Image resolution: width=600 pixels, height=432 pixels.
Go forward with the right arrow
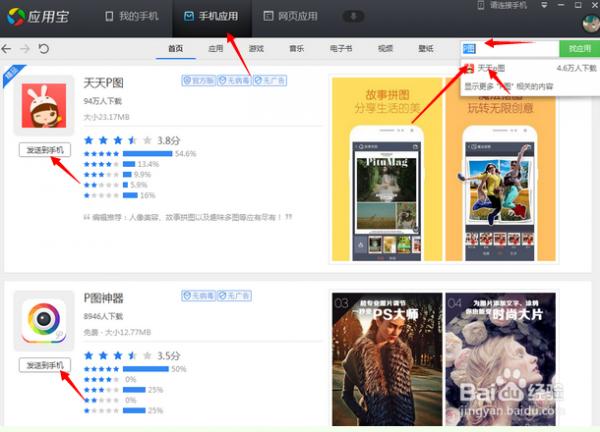coord(25,49)
